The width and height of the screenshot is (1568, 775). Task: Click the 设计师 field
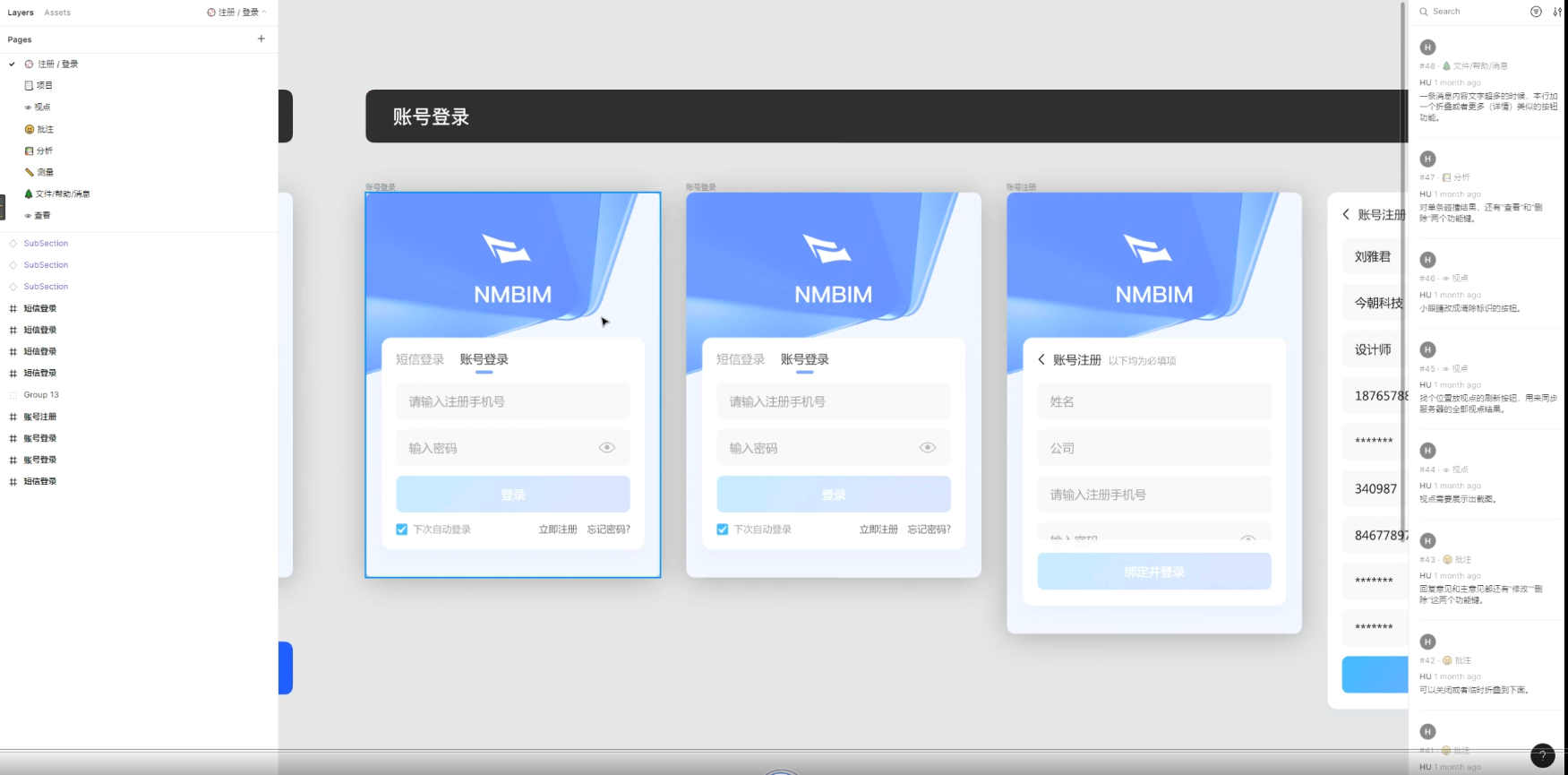click(x=1375, y=349)
